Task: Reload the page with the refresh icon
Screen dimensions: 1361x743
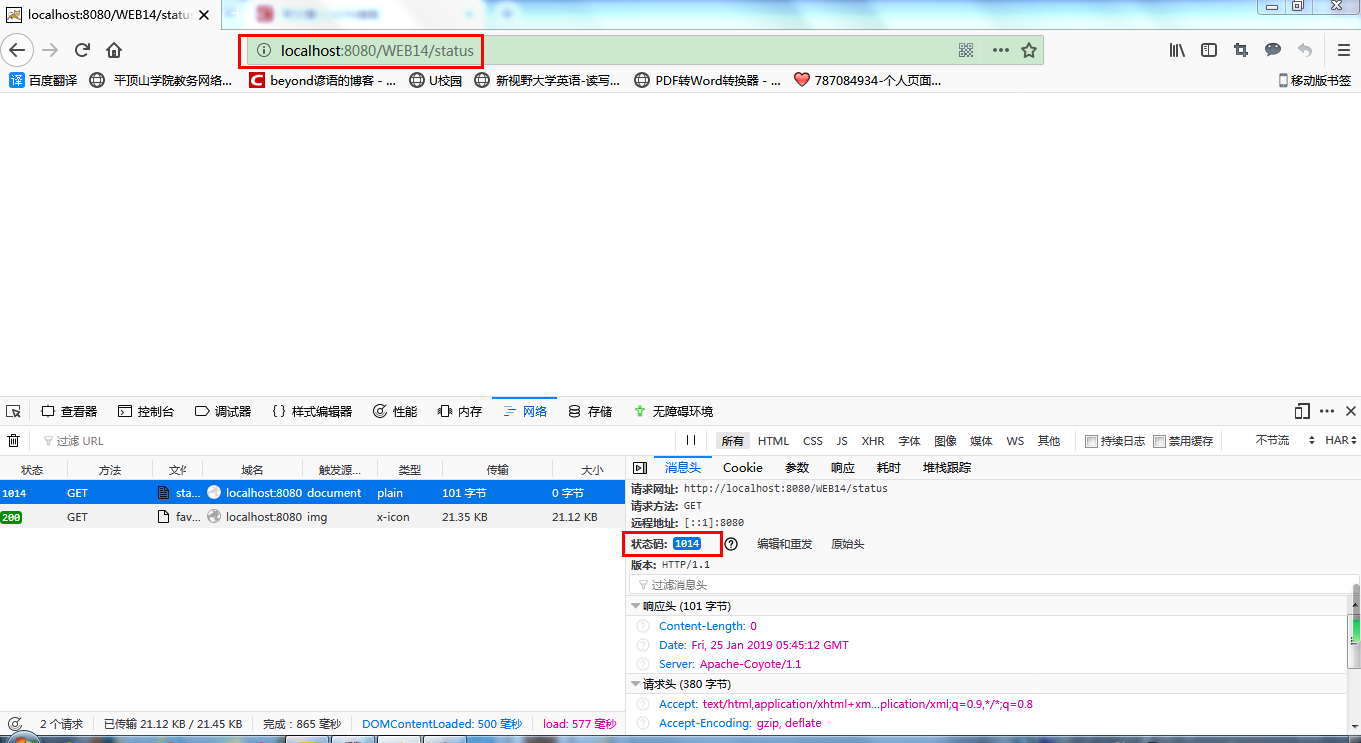Action: click(83, 50)
